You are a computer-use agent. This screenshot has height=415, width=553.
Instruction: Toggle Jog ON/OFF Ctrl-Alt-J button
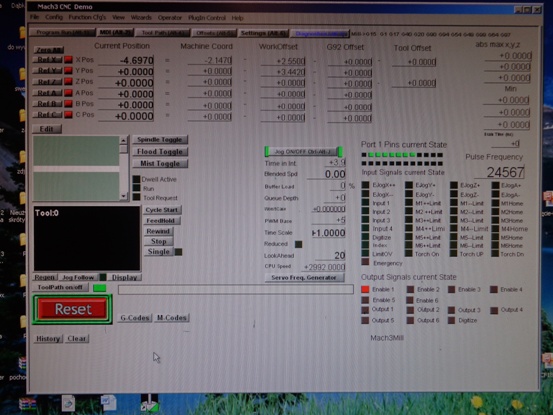click(303, 152)
